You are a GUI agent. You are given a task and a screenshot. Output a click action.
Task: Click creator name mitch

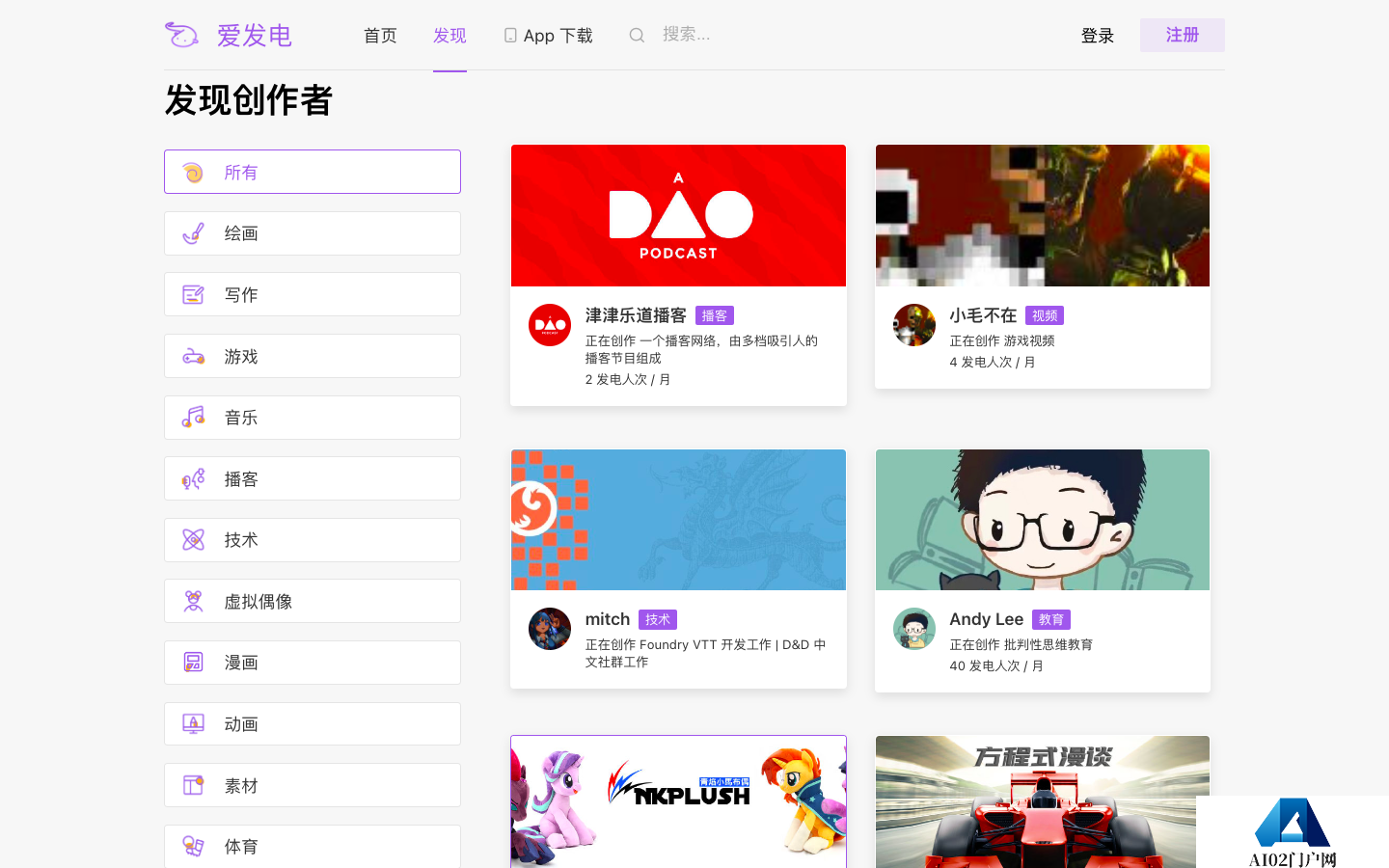[608, 619]
